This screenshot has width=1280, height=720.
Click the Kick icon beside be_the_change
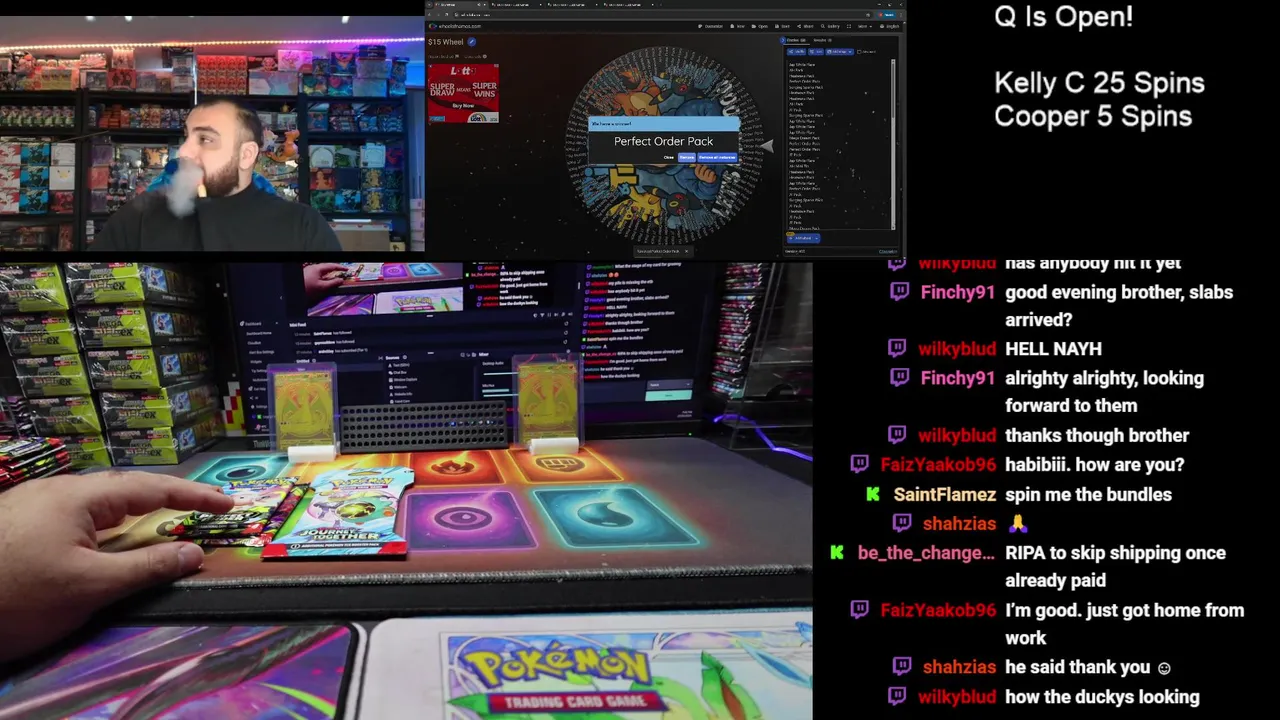pos(837,553)
